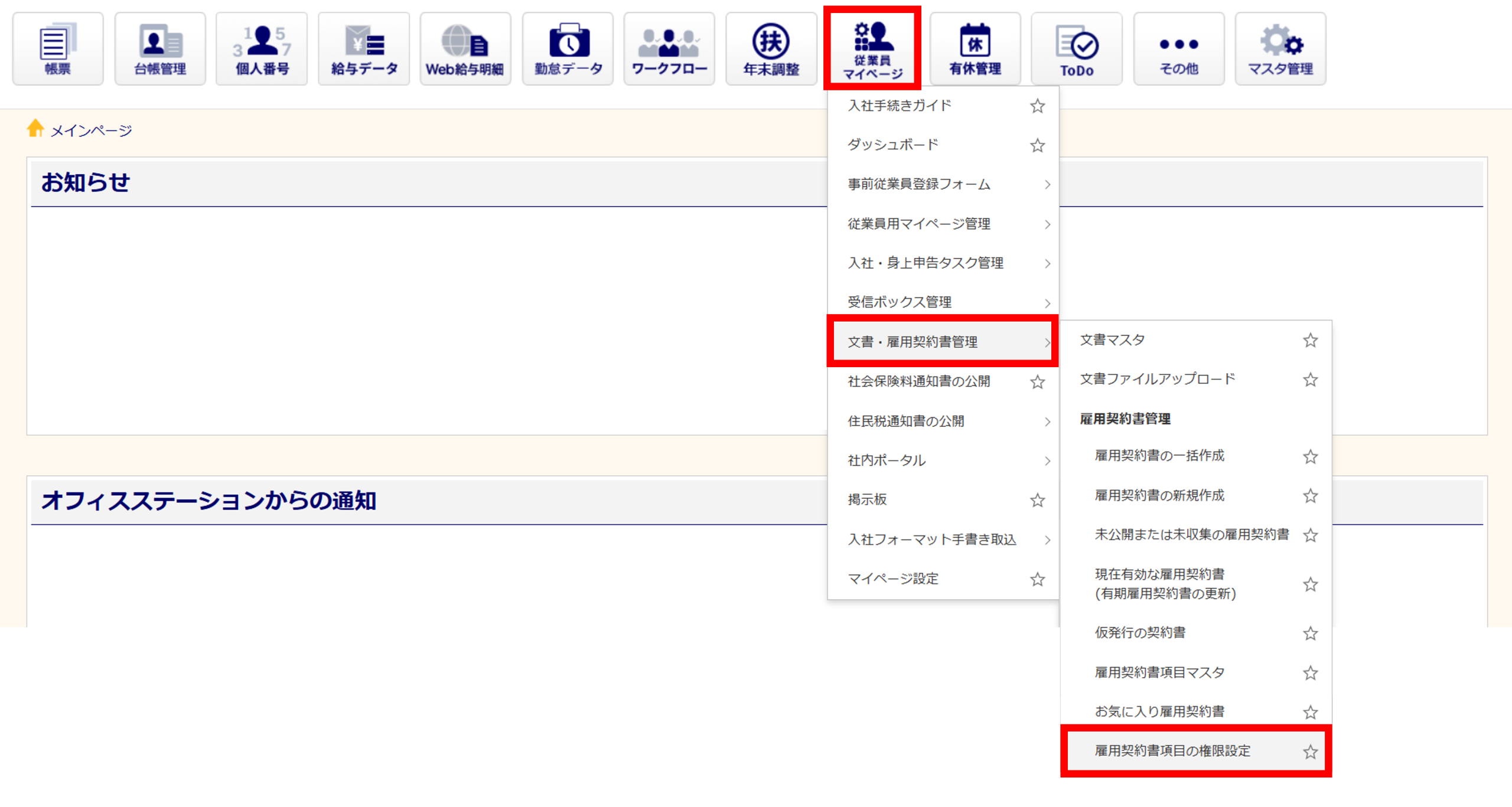
Task: Open the Web給与明細 toolbar icon
Action: [465, 49]
